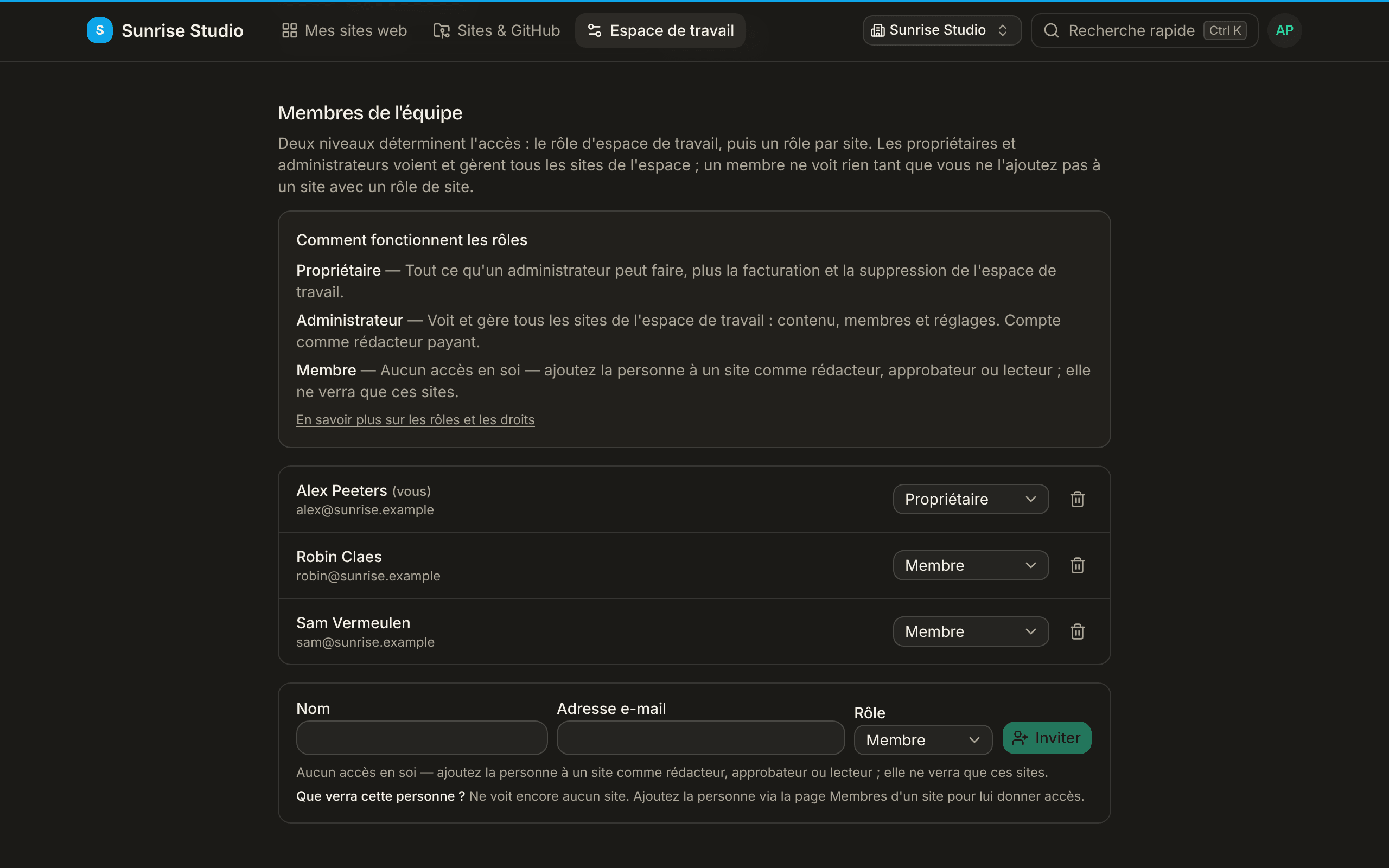This screenshot has width=1389, height=868.
Task: Click the grid icon beside Mes sites web
Action: pyautogui.click(x=289, y=30)
